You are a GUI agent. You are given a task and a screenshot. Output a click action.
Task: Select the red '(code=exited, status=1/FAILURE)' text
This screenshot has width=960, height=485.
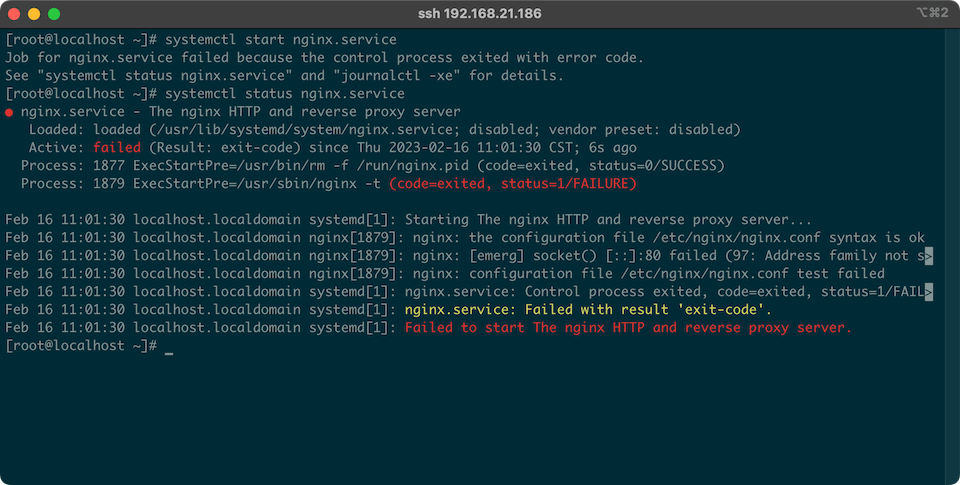tap(512, 184)
